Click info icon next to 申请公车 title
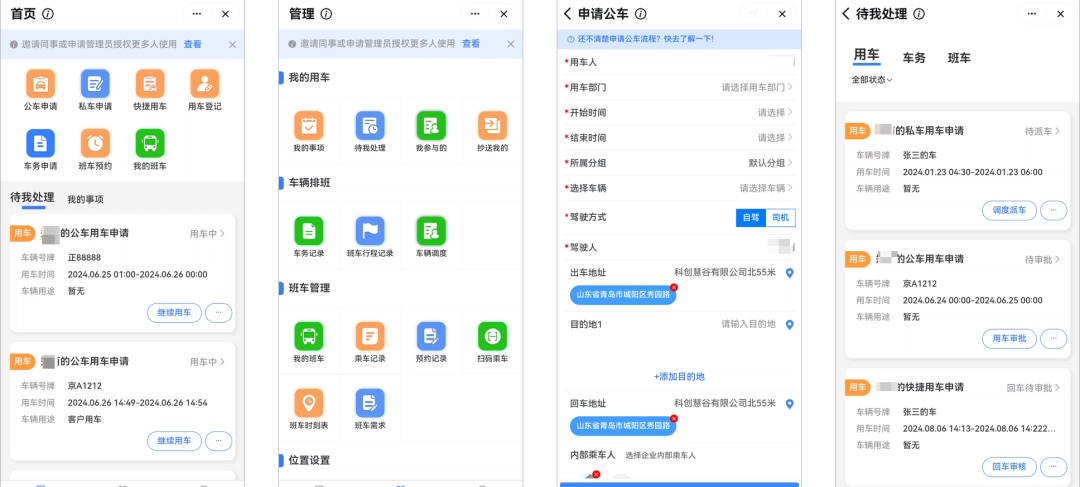 [x=641, y=14]
